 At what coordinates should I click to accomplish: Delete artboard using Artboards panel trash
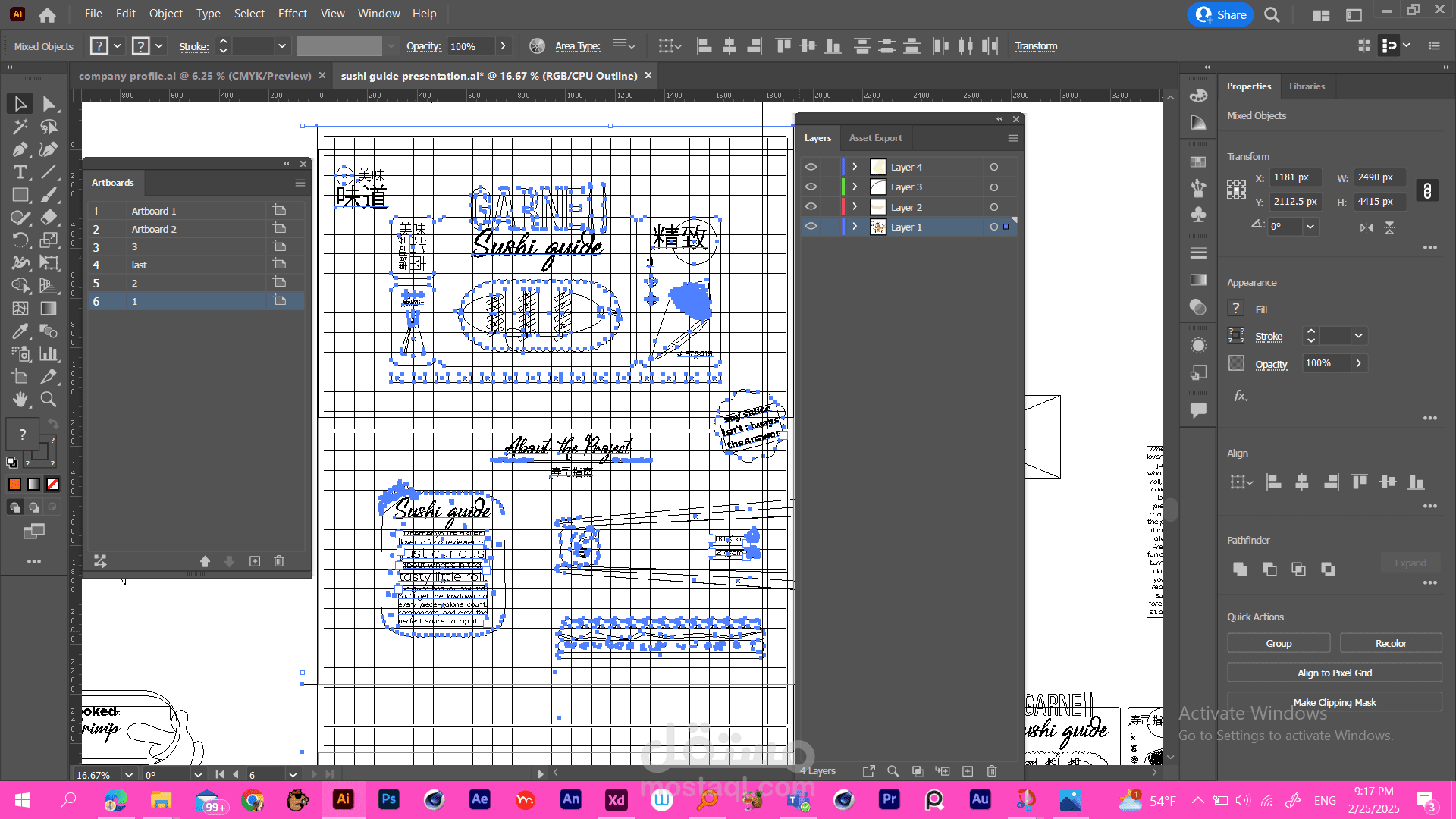coord(279,561)
